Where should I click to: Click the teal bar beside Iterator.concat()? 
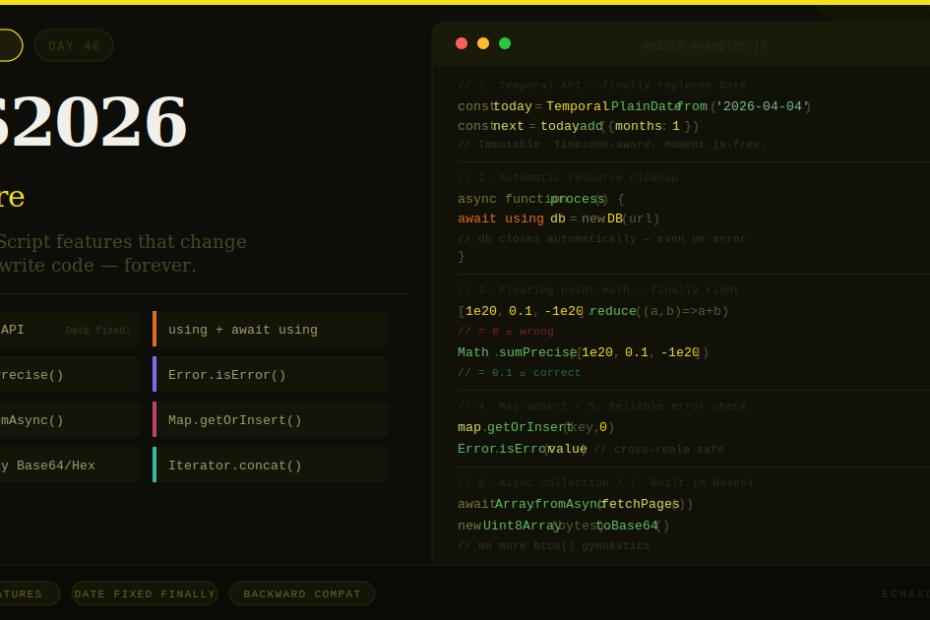pos(154,465)
